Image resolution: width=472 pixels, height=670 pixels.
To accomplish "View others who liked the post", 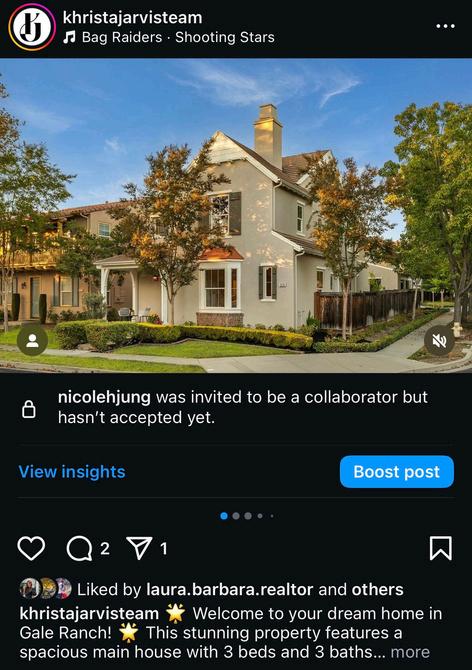I will pyautogui.click(x=377, y=590).
